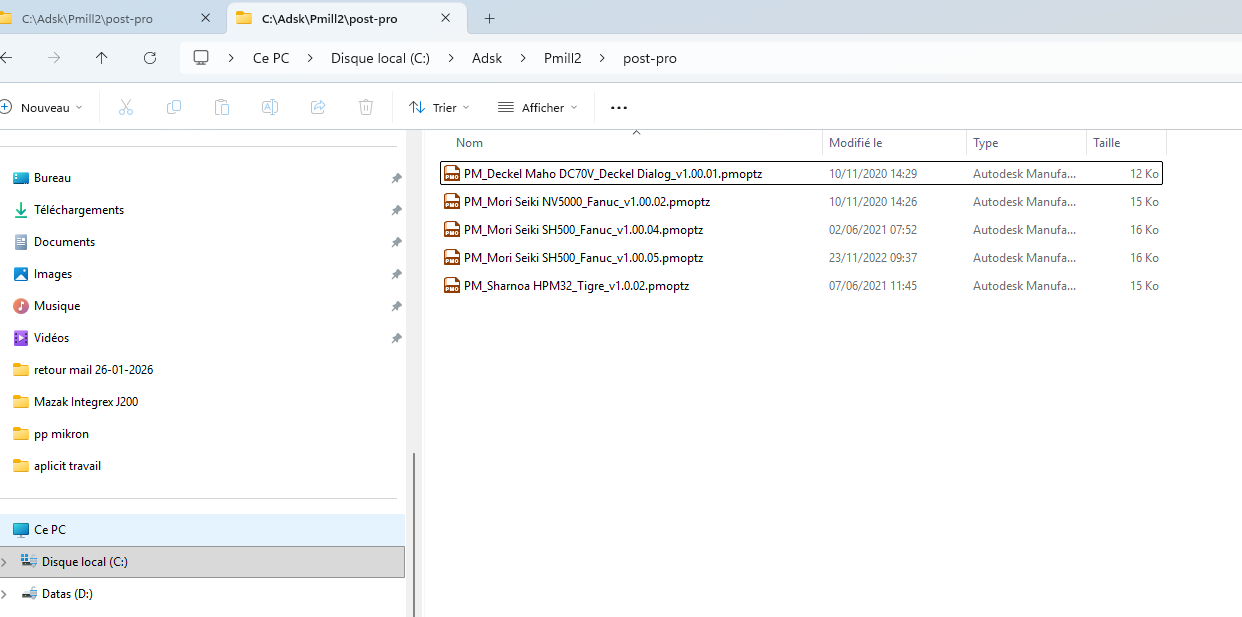Click the navigation pane vertical scrollbar
This screenshot has width=1242, height=617.
coord(414,534)
